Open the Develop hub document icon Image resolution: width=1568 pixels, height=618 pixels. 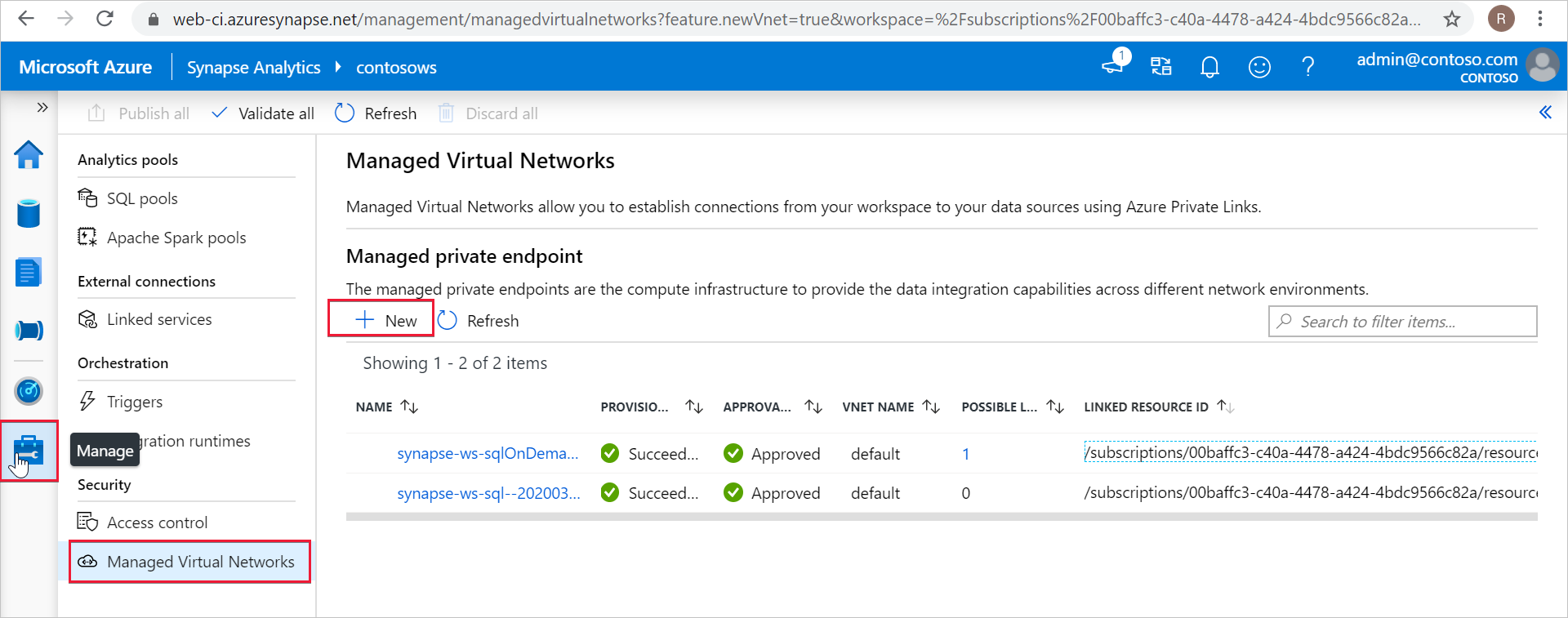29,272
